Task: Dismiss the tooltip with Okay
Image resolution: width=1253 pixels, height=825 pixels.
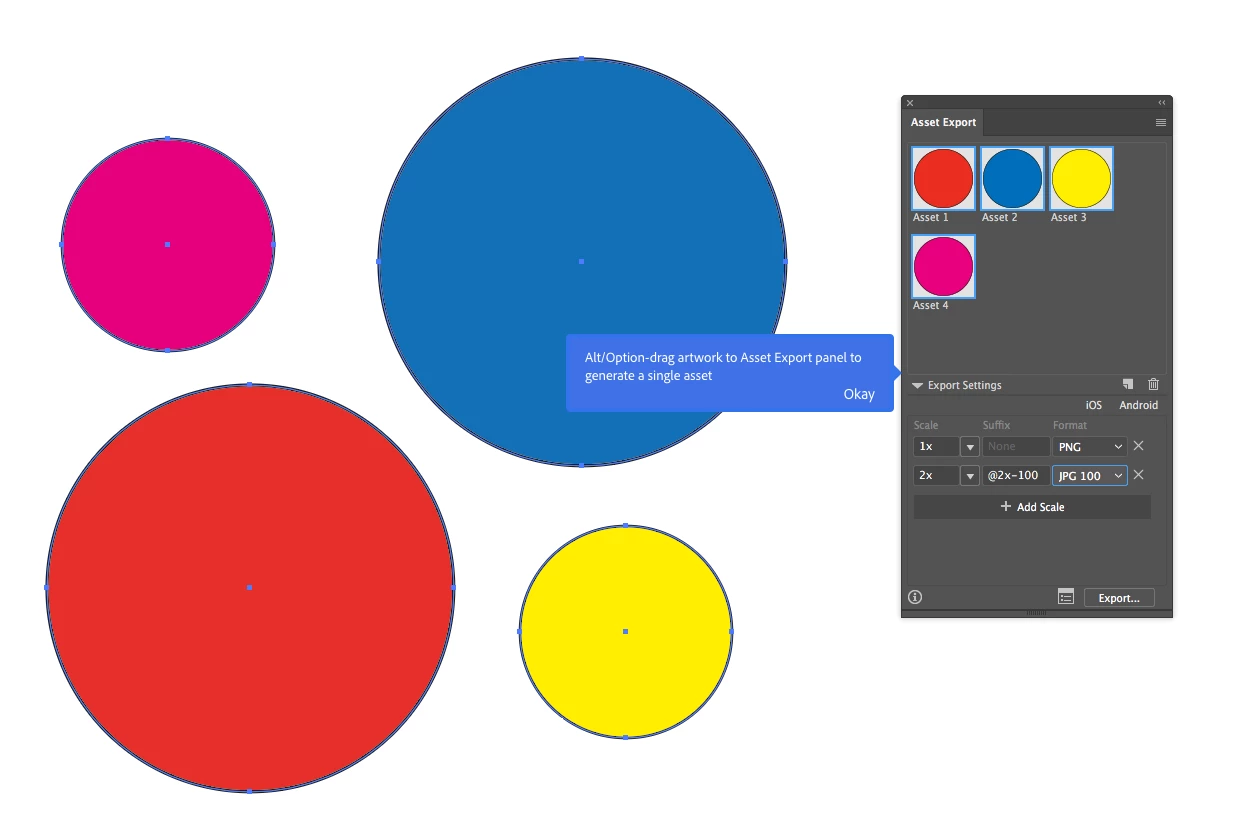Action: (x=859, y=394)
